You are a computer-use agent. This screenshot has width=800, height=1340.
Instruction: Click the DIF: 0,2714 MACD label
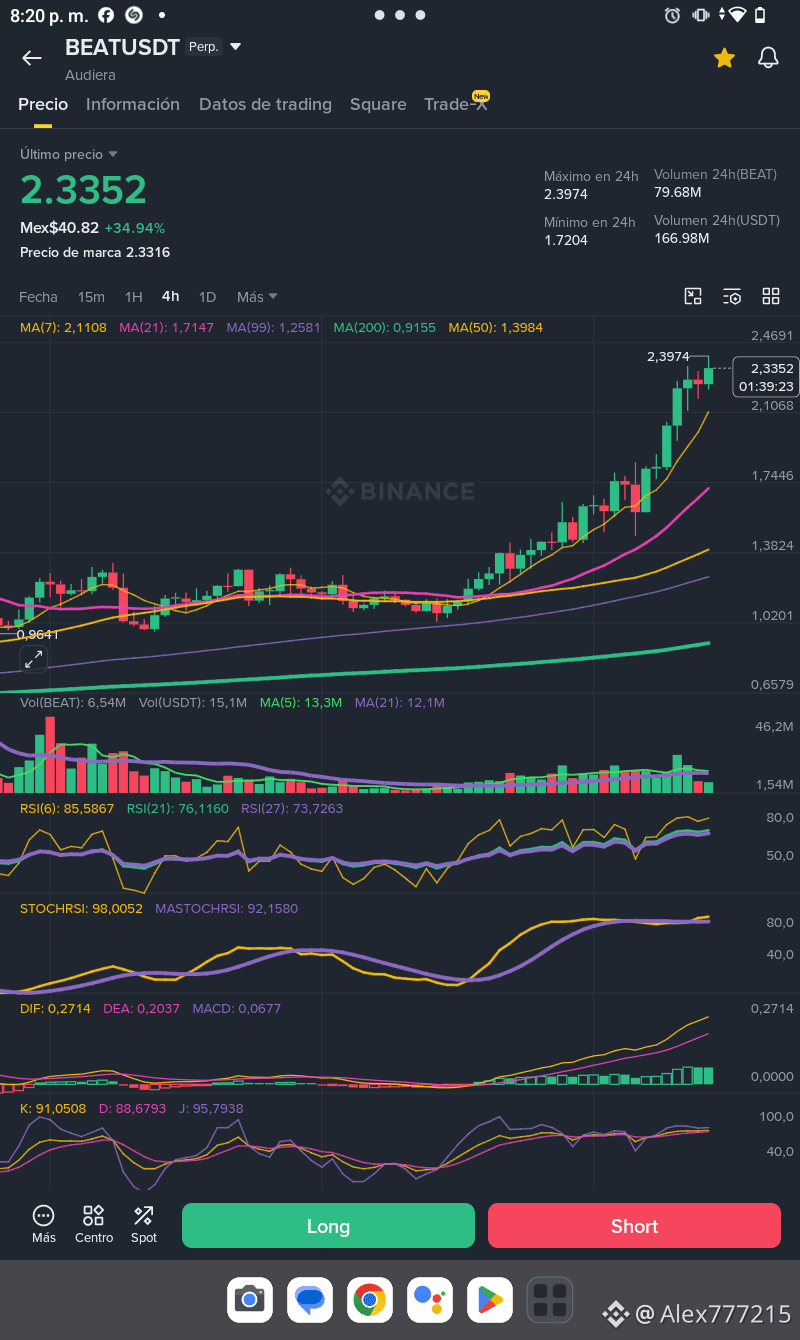pyautogui.click(x=55, y=1009)
